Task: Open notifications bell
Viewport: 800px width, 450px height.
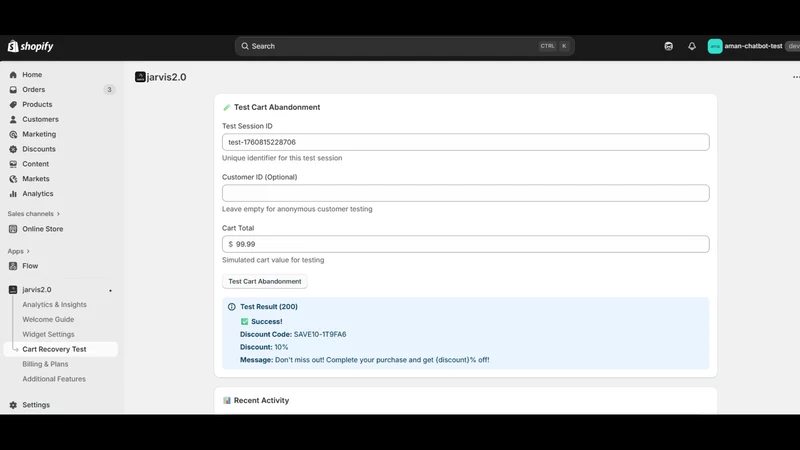Action: tap(692, 46)
